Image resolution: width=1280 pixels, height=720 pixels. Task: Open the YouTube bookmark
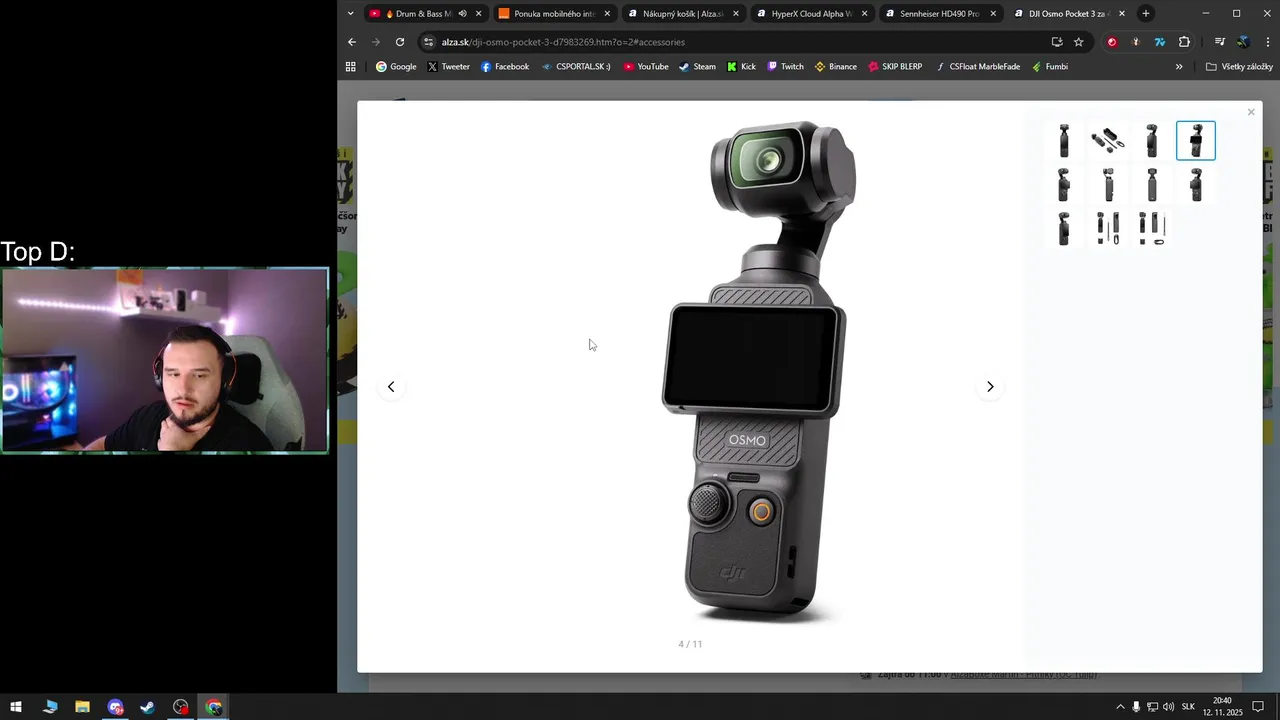646,67
